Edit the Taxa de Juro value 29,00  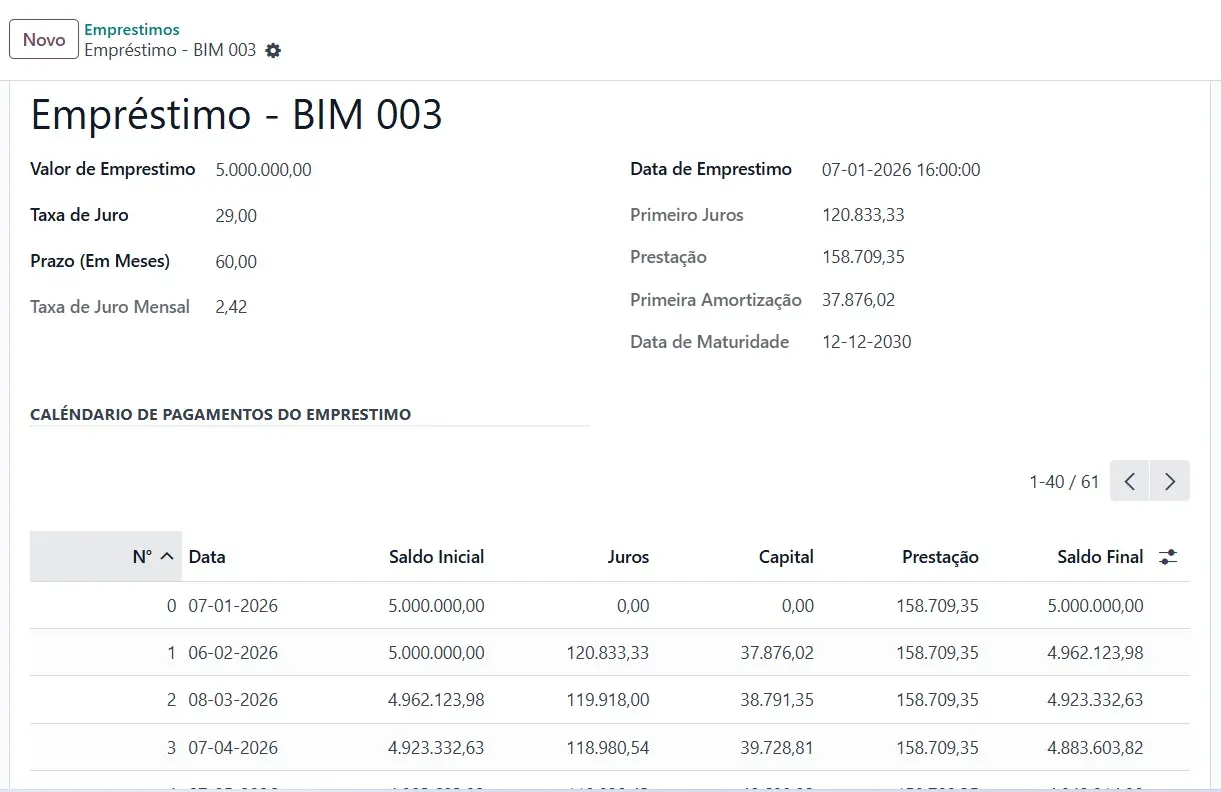pyautogui.click(x=236, y=216)
